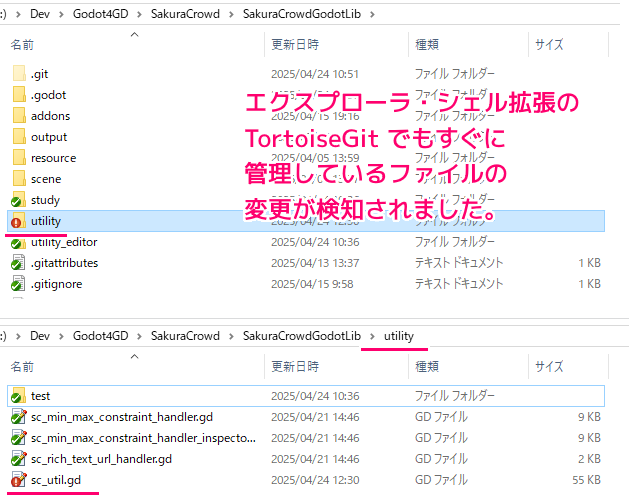The height and width of the screenshot is (500, 630).
Task: Select the .git folder name
Action: [39, 74]
